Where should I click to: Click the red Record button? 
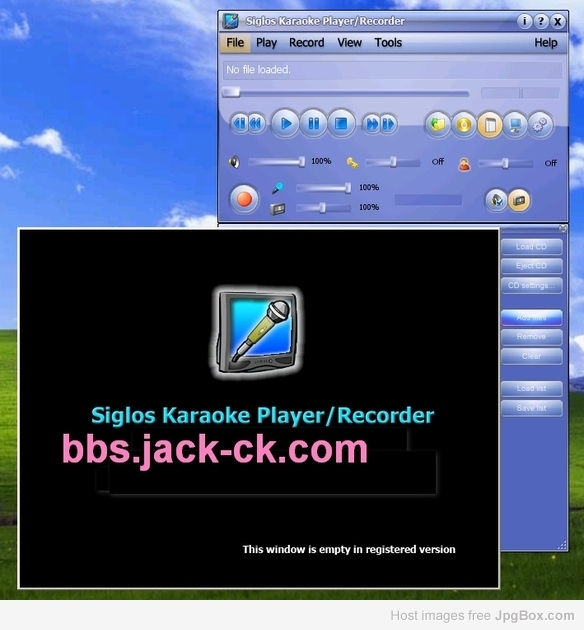point(244,199)
